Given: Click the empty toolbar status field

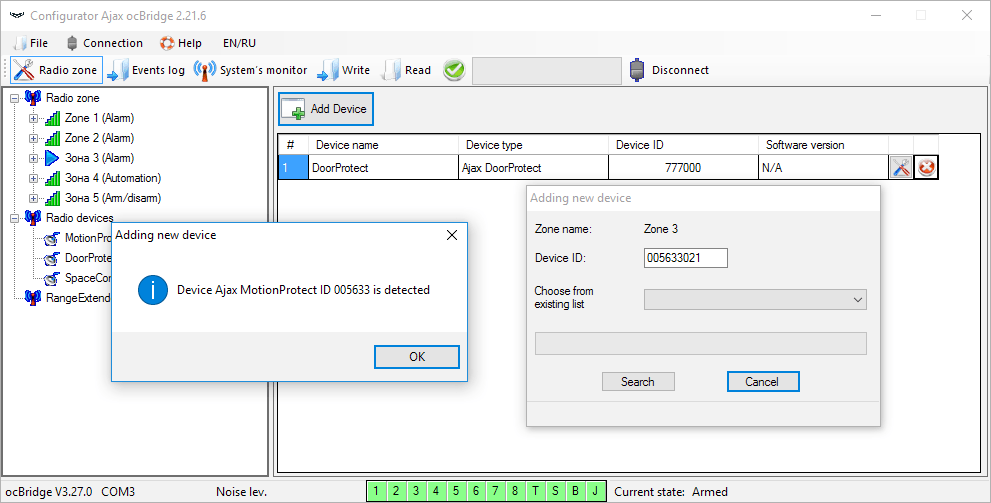Looking at the screenshot, I should click(547, 70).
